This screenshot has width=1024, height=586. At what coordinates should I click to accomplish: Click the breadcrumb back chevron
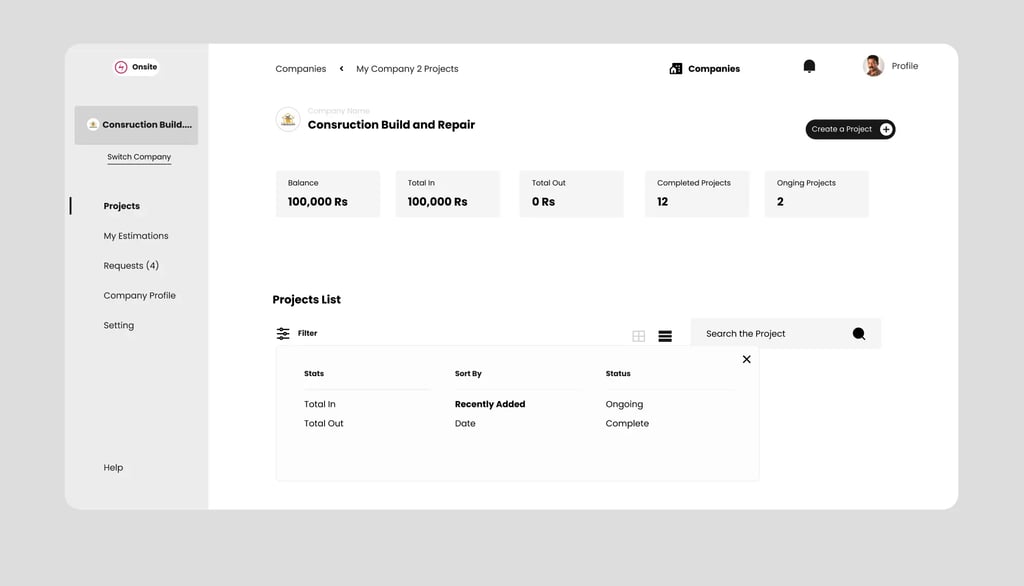(x=341, y=69)
